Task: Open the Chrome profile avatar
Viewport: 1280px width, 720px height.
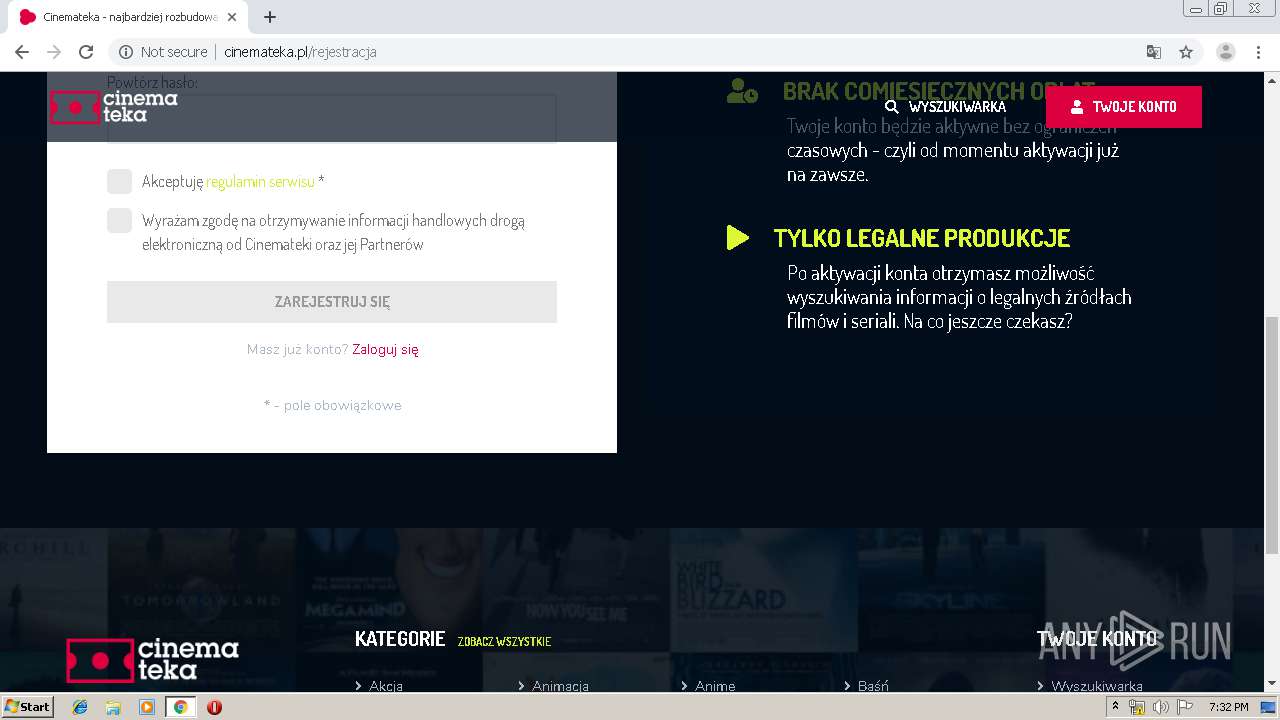Action: 1226,52
